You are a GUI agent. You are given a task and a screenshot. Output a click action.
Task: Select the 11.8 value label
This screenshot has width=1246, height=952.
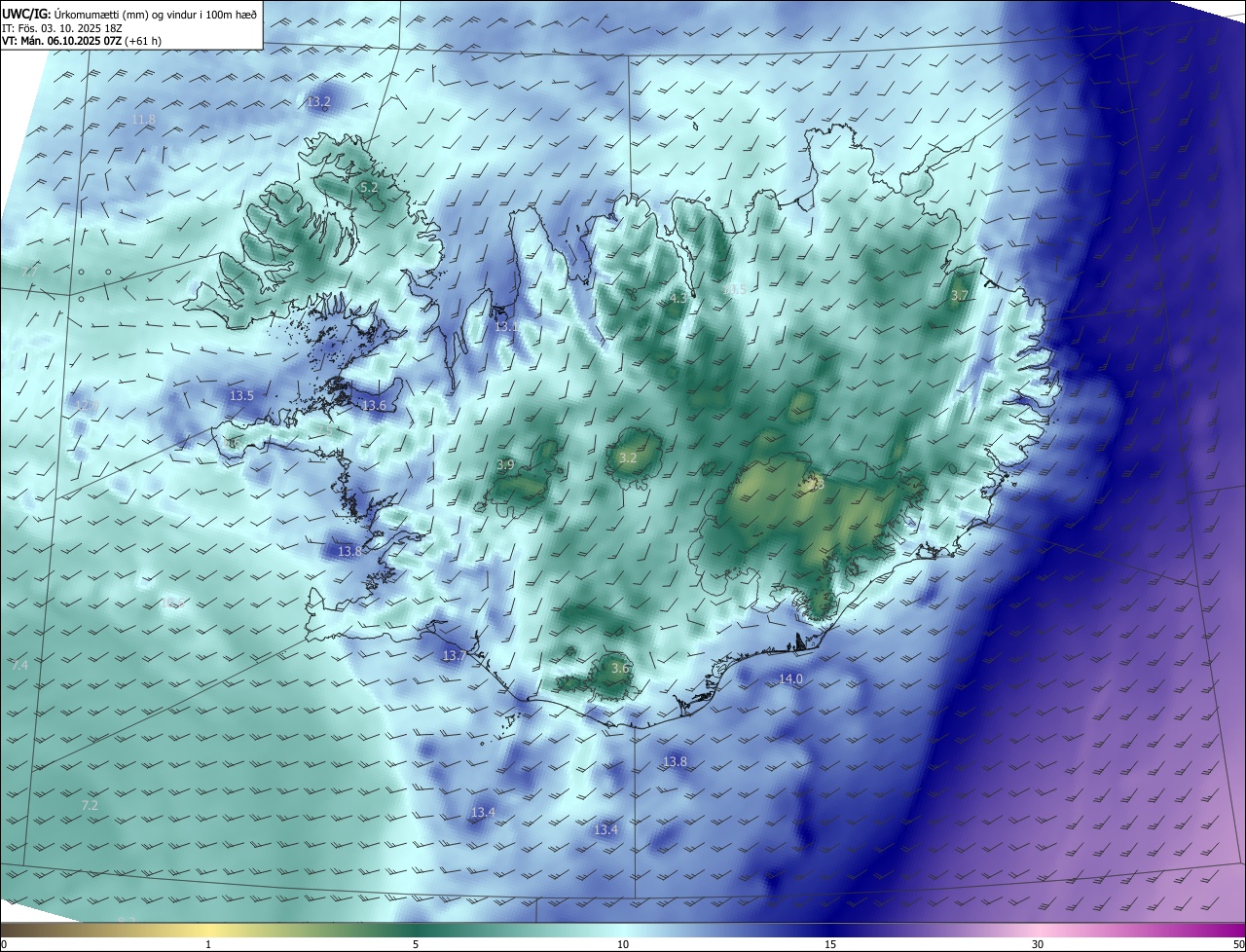point(143,119)
